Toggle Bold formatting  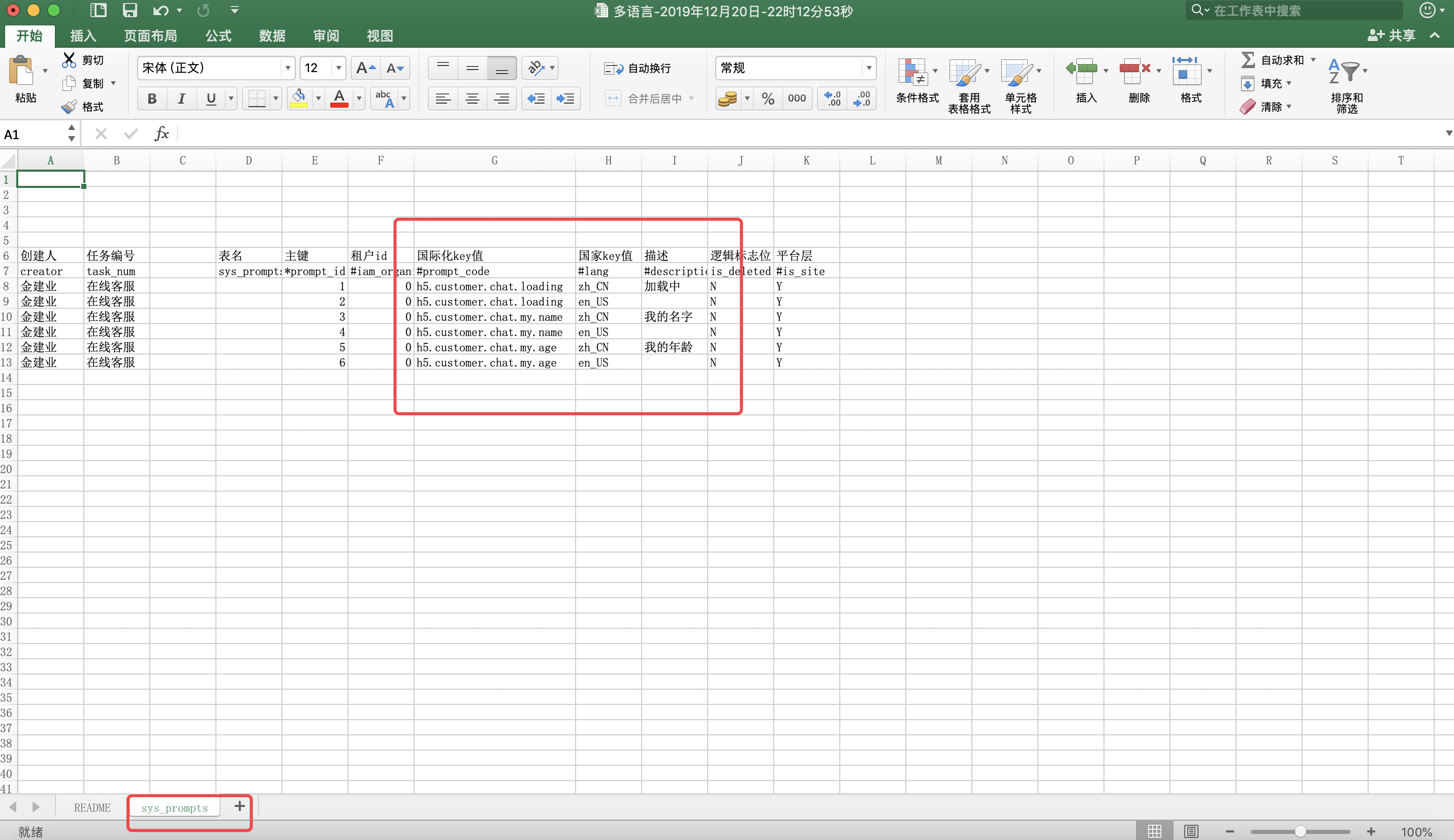[152, 99]
